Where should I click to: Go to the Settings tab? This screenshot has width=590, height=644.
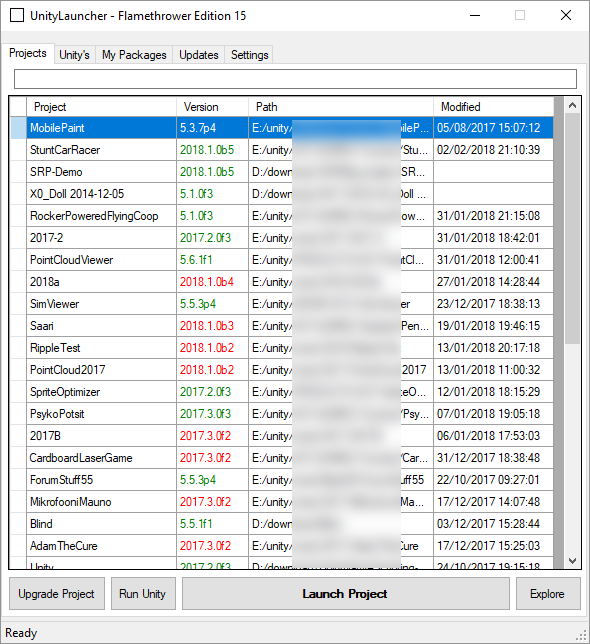pos(249,55)
